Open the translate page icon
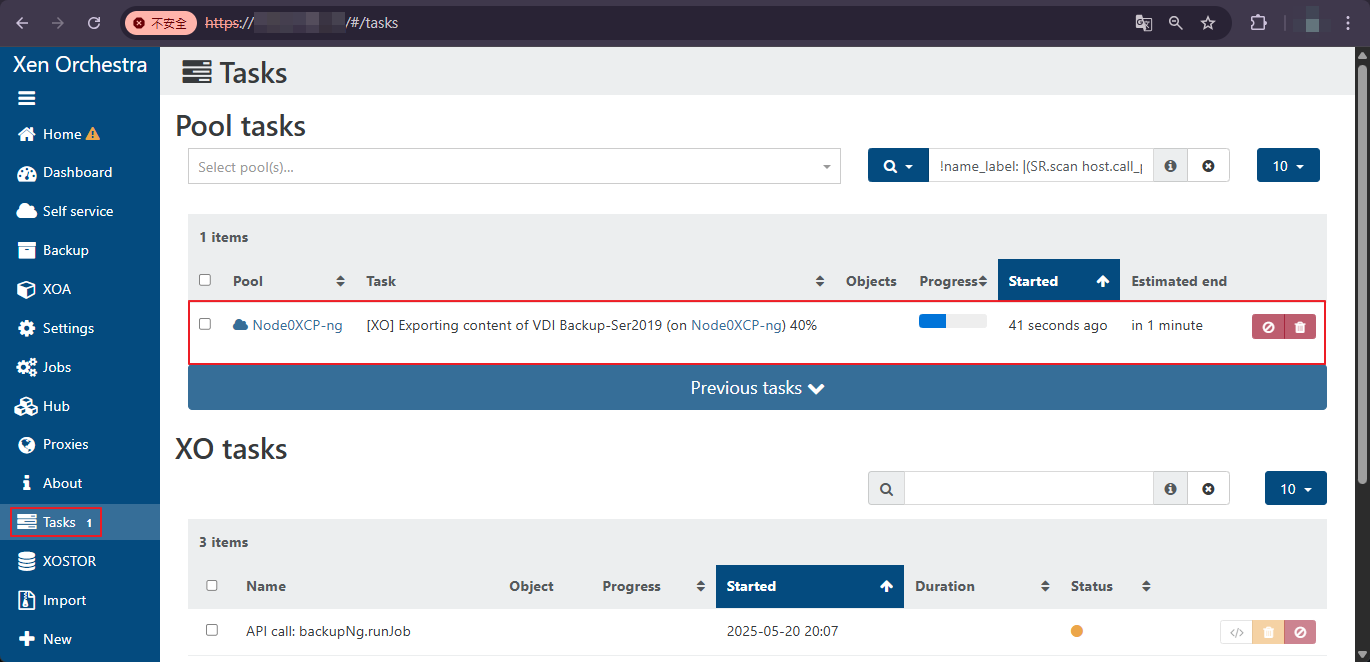Viewport: 1370px width, 662px height. [x=1144, y=22]
